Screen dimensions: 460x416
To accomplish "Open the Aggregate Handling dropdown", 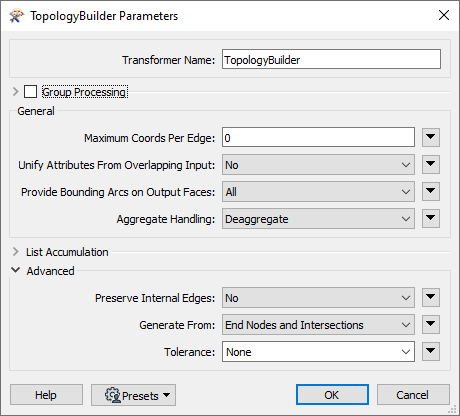I will (318, 219).
